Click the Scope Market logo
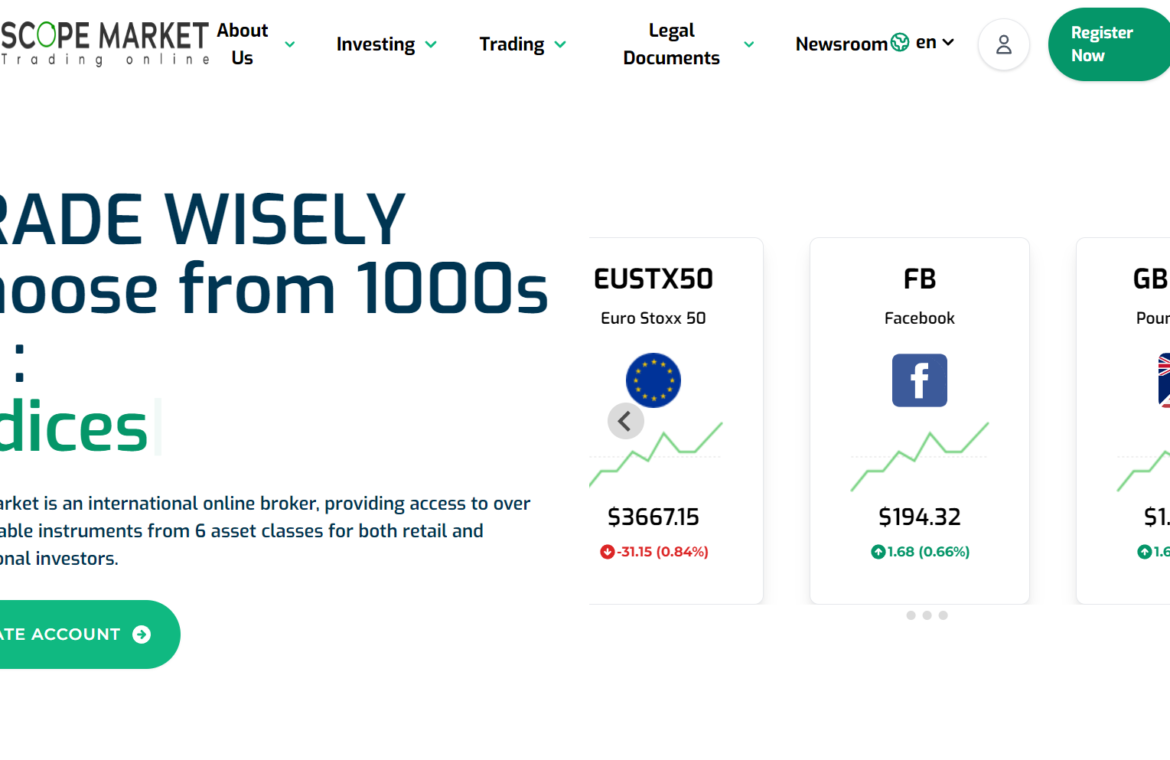 [104, 44]
